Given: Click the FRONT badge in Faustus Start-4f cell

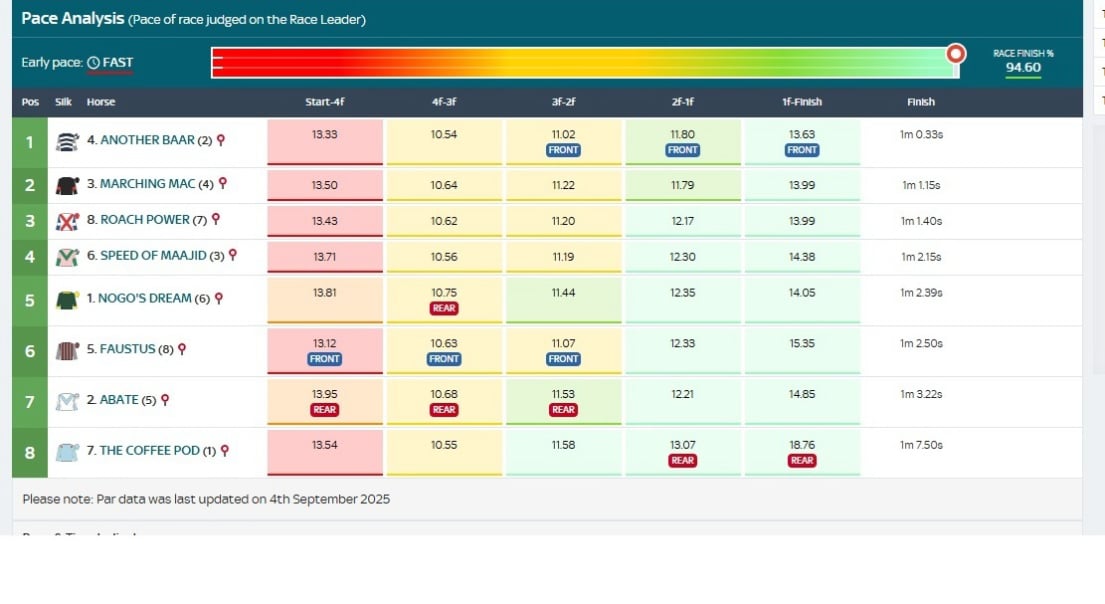Looking at the screenshot, I should pyautogui.click(x=325, y=359).
